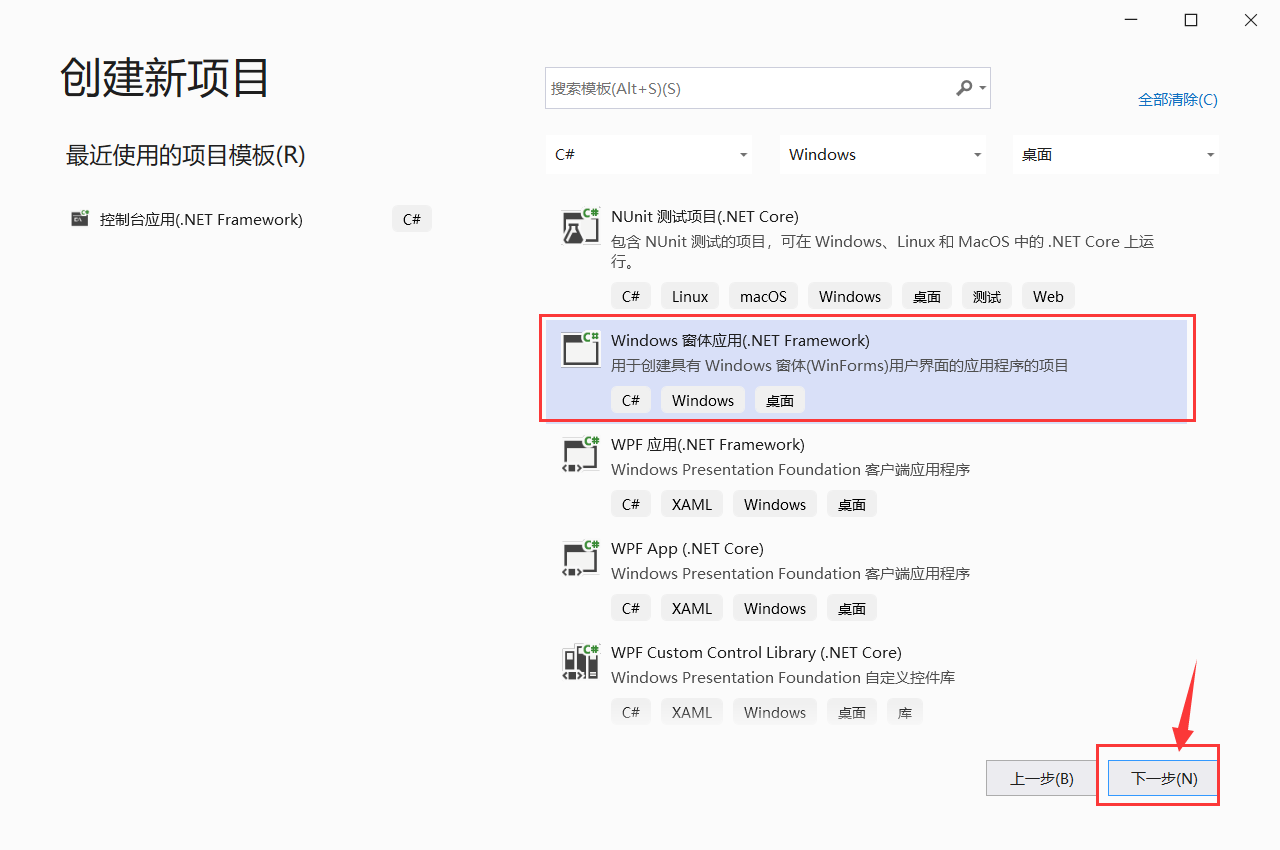The image size is (1280, 850).
Task: Click the WPF 应用(.NET Framework) template icon
Action: point(580,455)
